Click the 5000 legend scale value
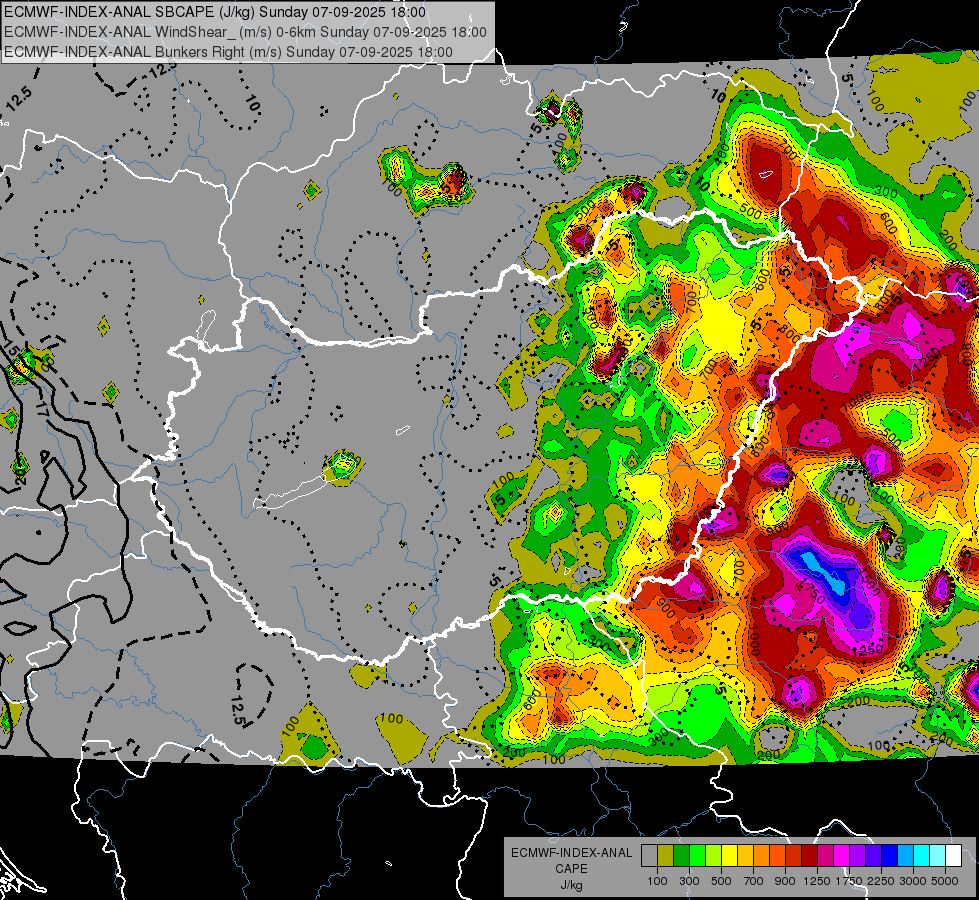Screen dimensions: 979x900 [x=945, y=881]
